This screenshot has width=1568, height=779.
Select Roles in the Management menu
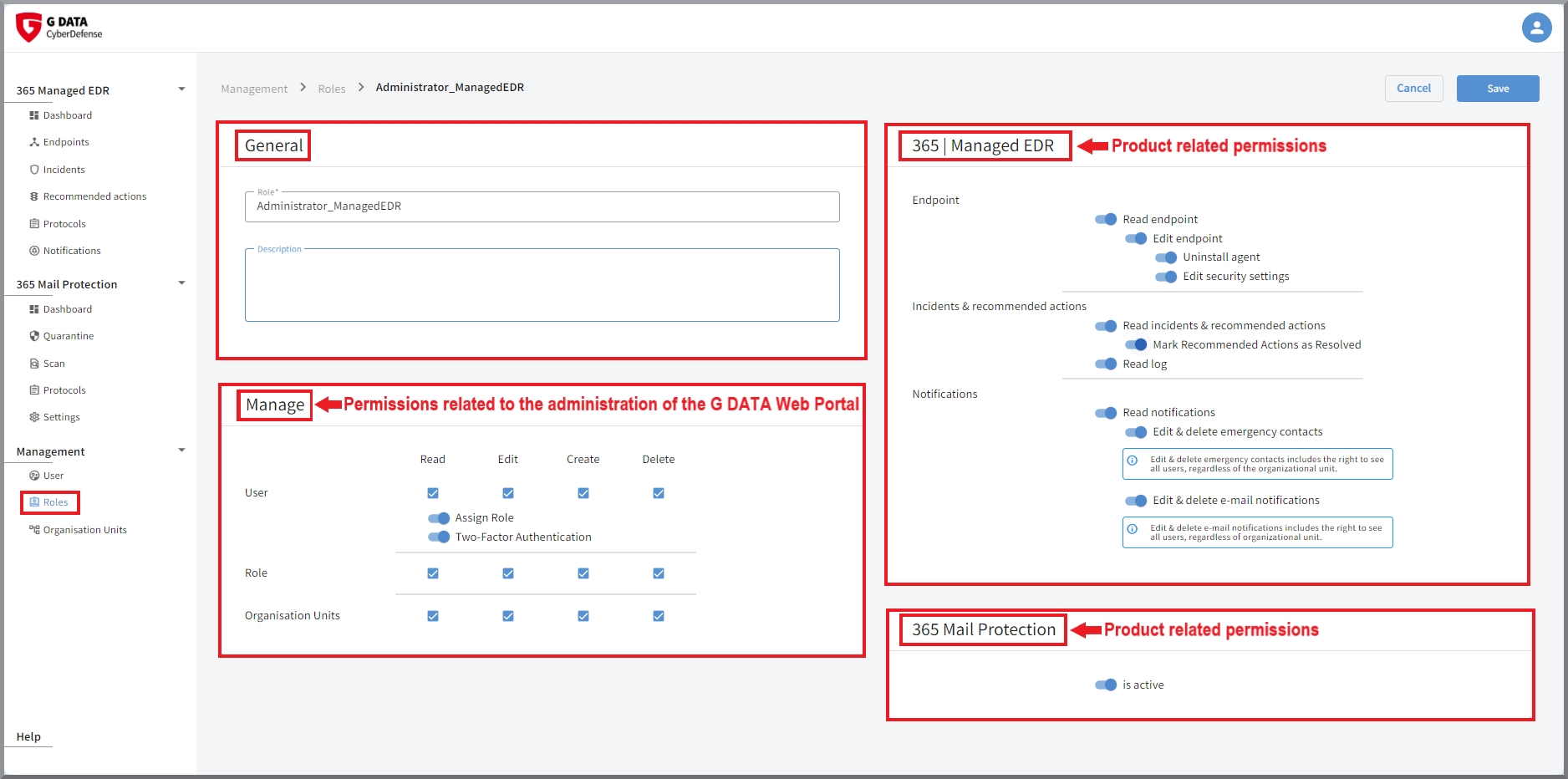click(55, 502)
